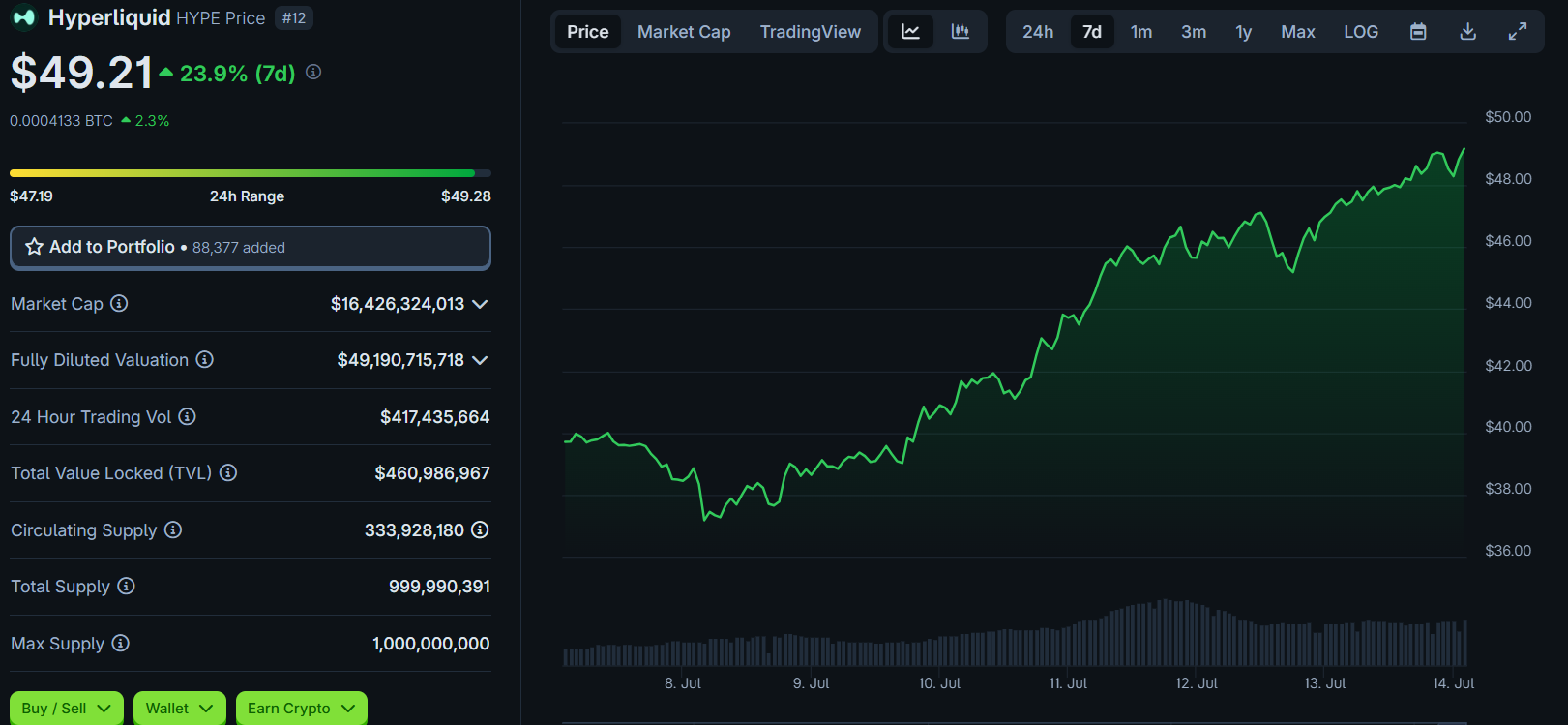This screenshot has height=725, width=1568.
Task: Show Total Value Locked info icon
Action: click(227, 472)
